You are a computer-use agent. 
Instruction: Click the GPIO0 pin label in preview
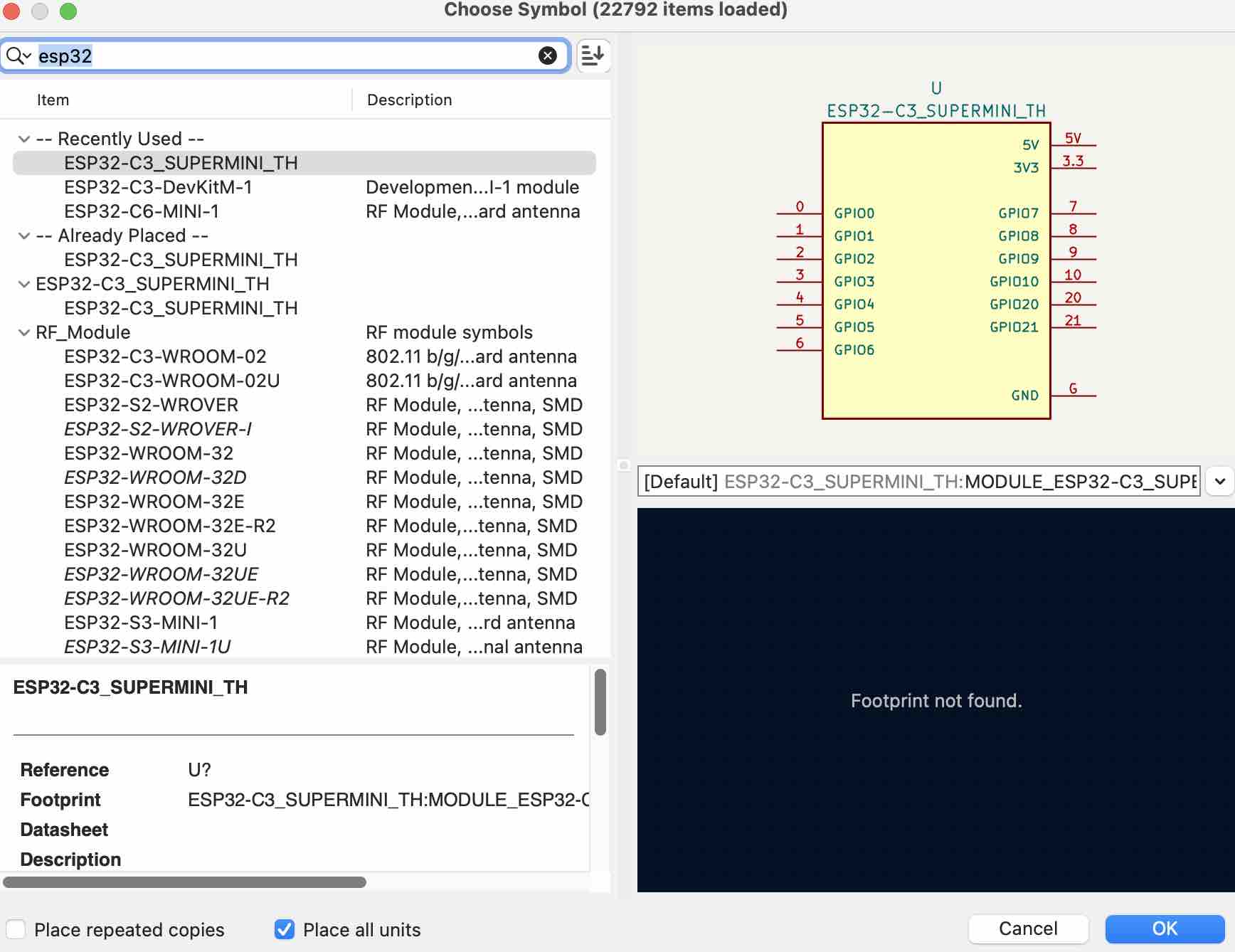pos(854,213)
